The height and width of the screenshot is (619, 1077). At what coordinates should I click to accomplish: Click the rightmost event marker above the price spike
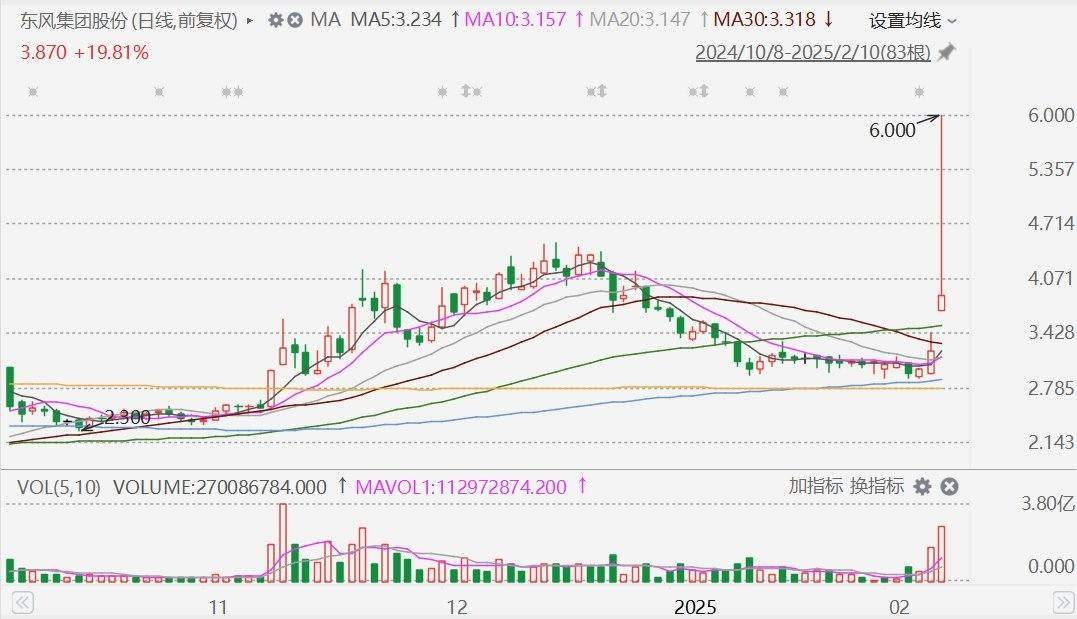coord(920,92)
